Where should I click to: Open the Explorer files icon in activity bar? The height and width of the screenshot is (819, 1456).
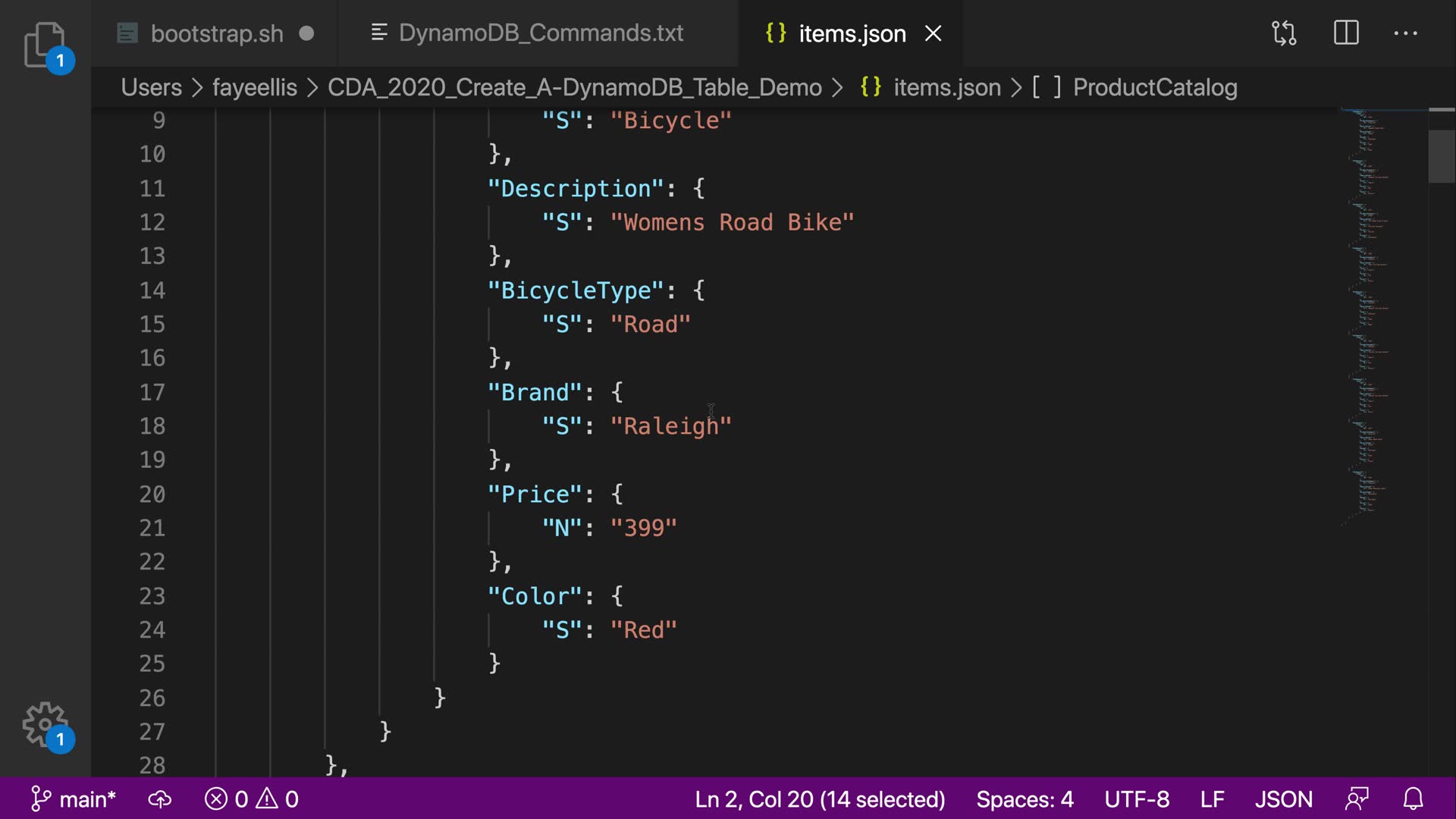click(x=44, y=44)
